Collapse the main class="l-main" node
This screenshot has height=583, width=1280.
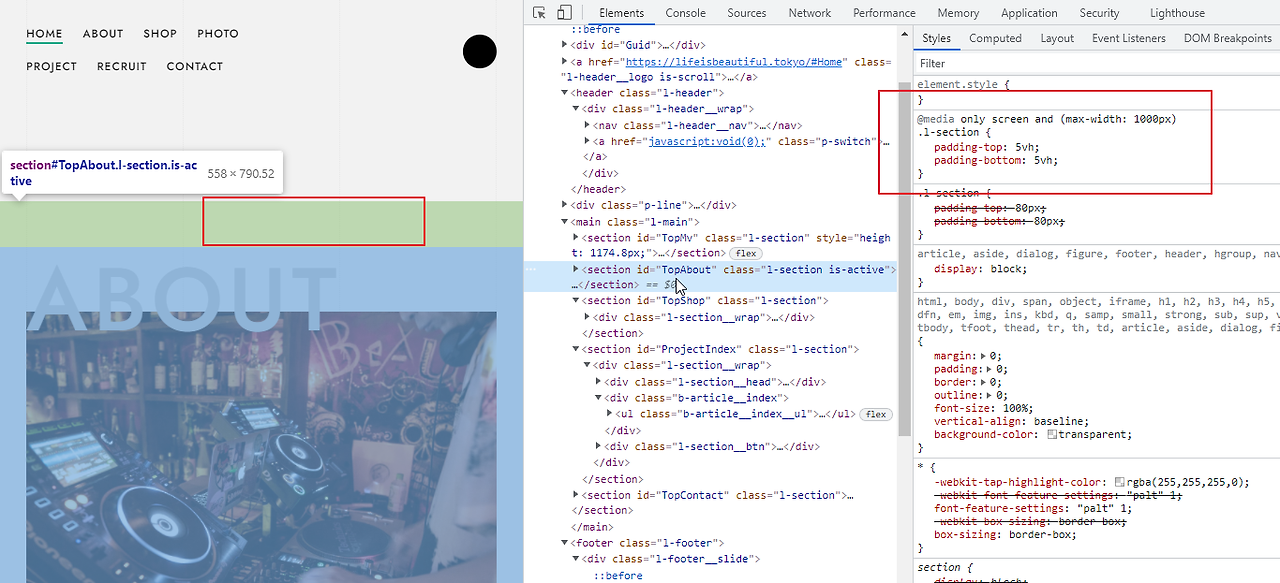(564, 222)
